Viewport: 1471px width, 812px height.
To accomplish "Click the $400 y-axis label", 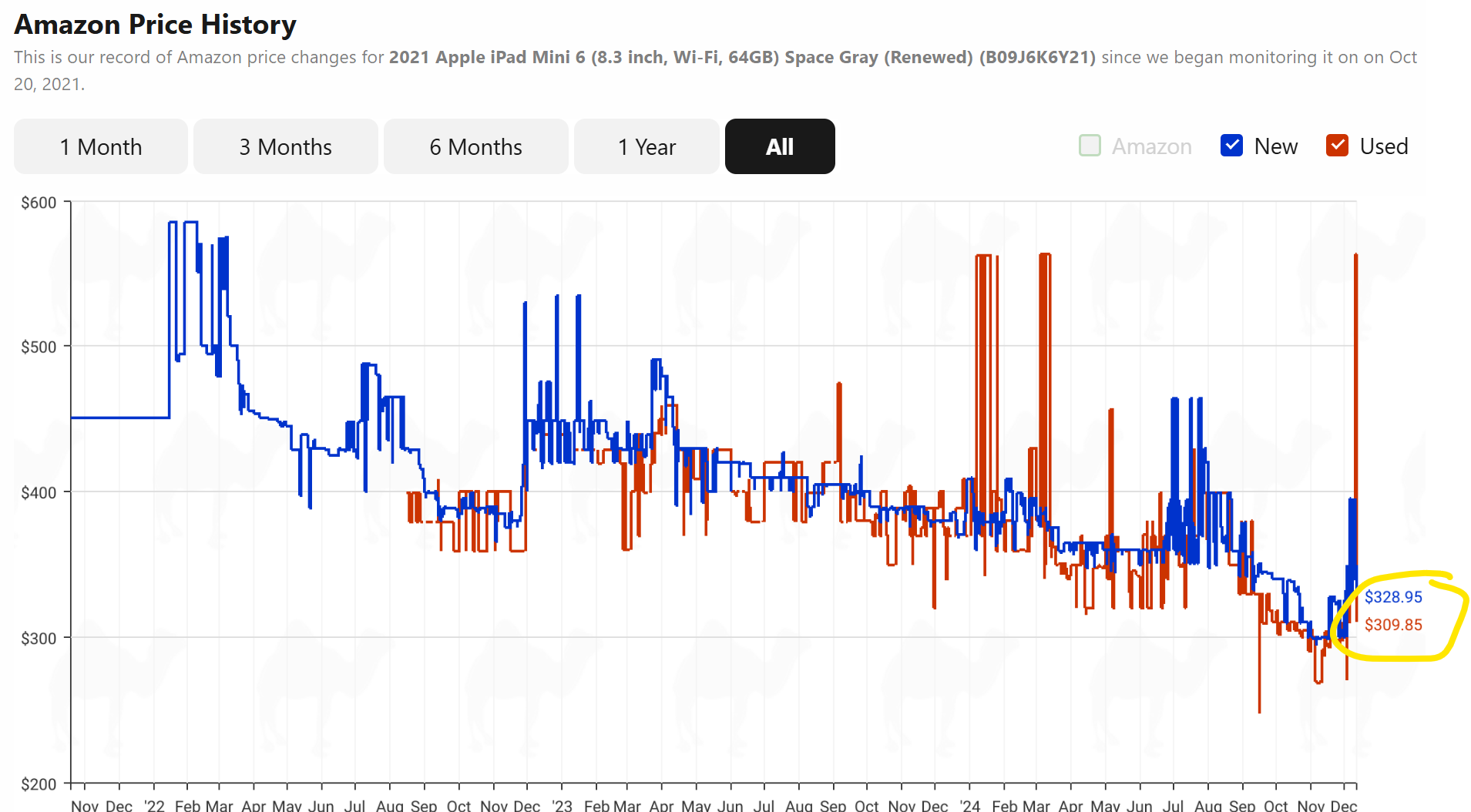I will pyautogui.click(x=39, y=492).
